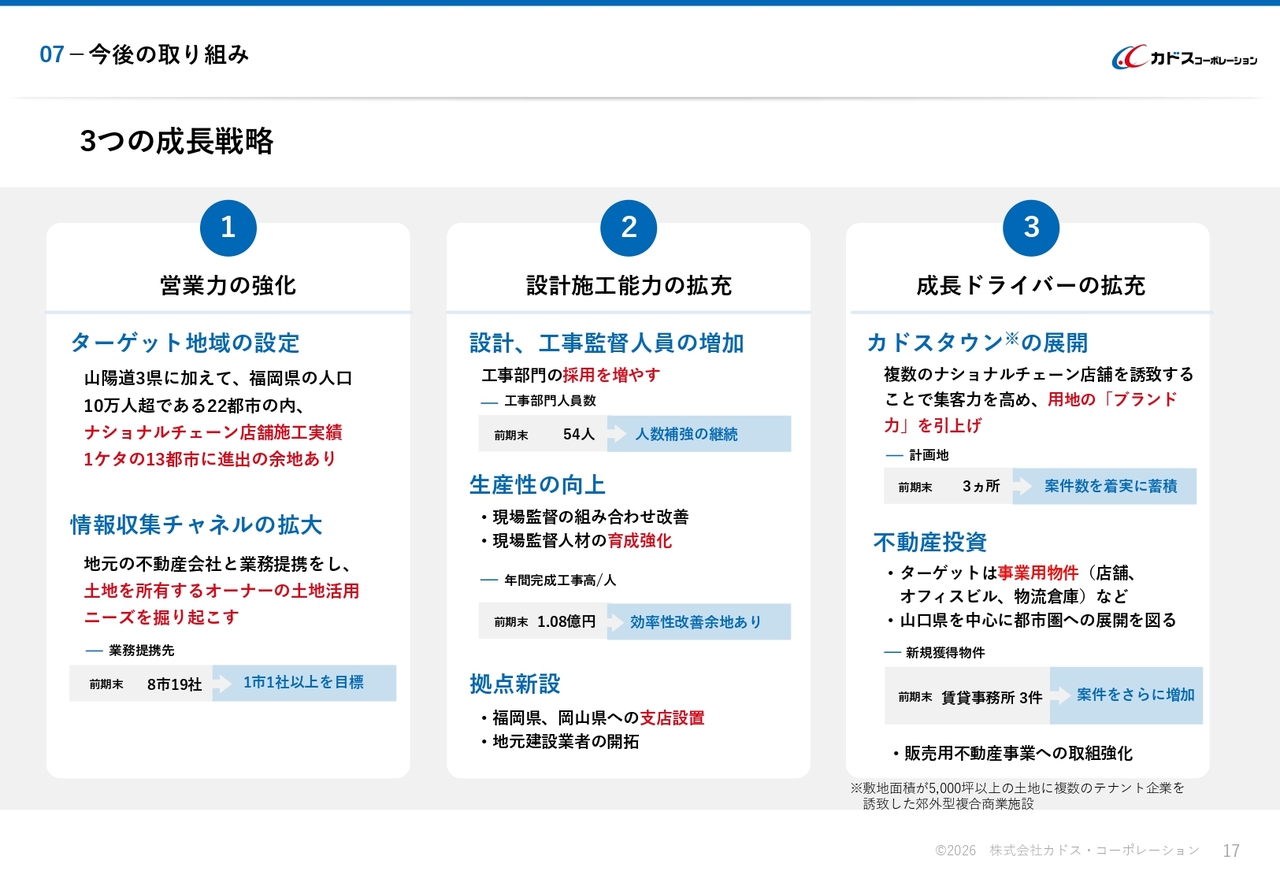The width and height of the screenshot is (1280, 886).
Task: Click the ターゲット地域の設定 heading
Action: point(185,344)
